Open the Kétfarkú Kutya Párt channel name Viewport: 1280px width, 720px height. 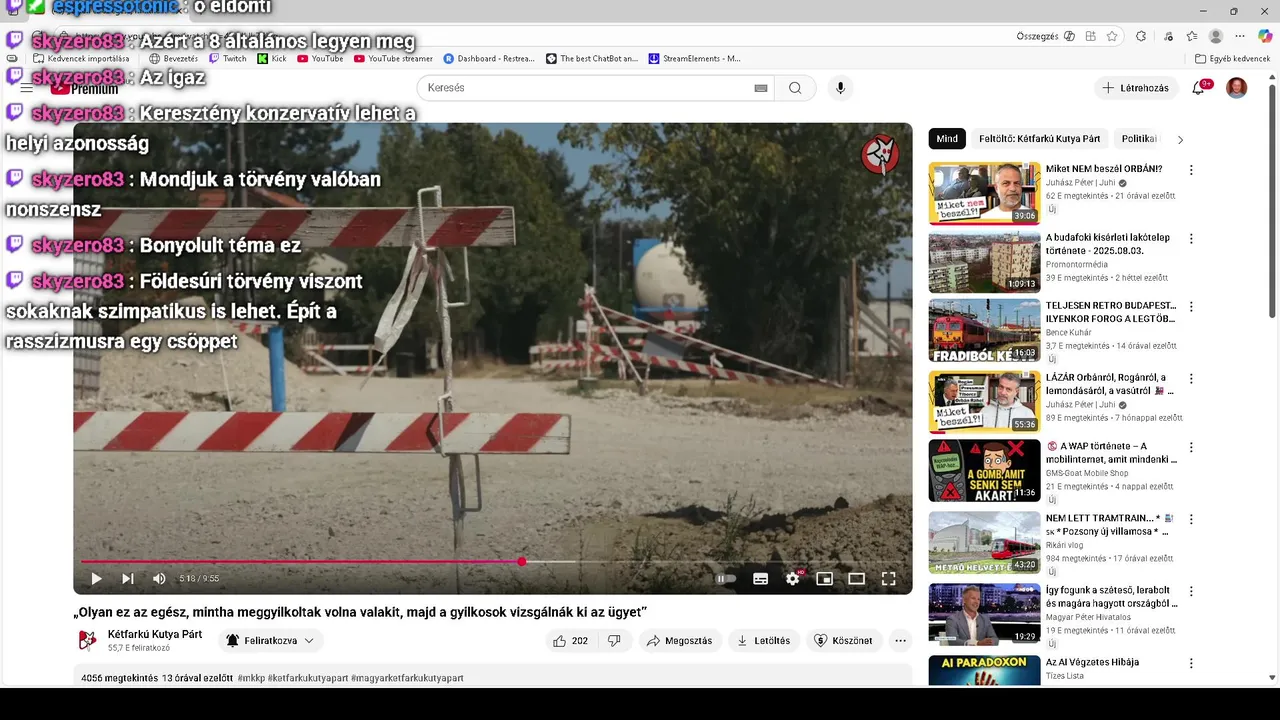tap(155, 635)
